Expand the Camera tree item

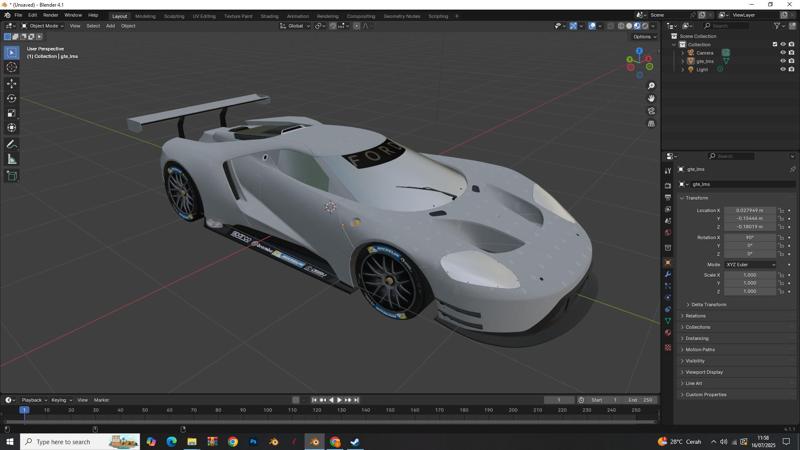pyautogui.click(x=683, y=53)
